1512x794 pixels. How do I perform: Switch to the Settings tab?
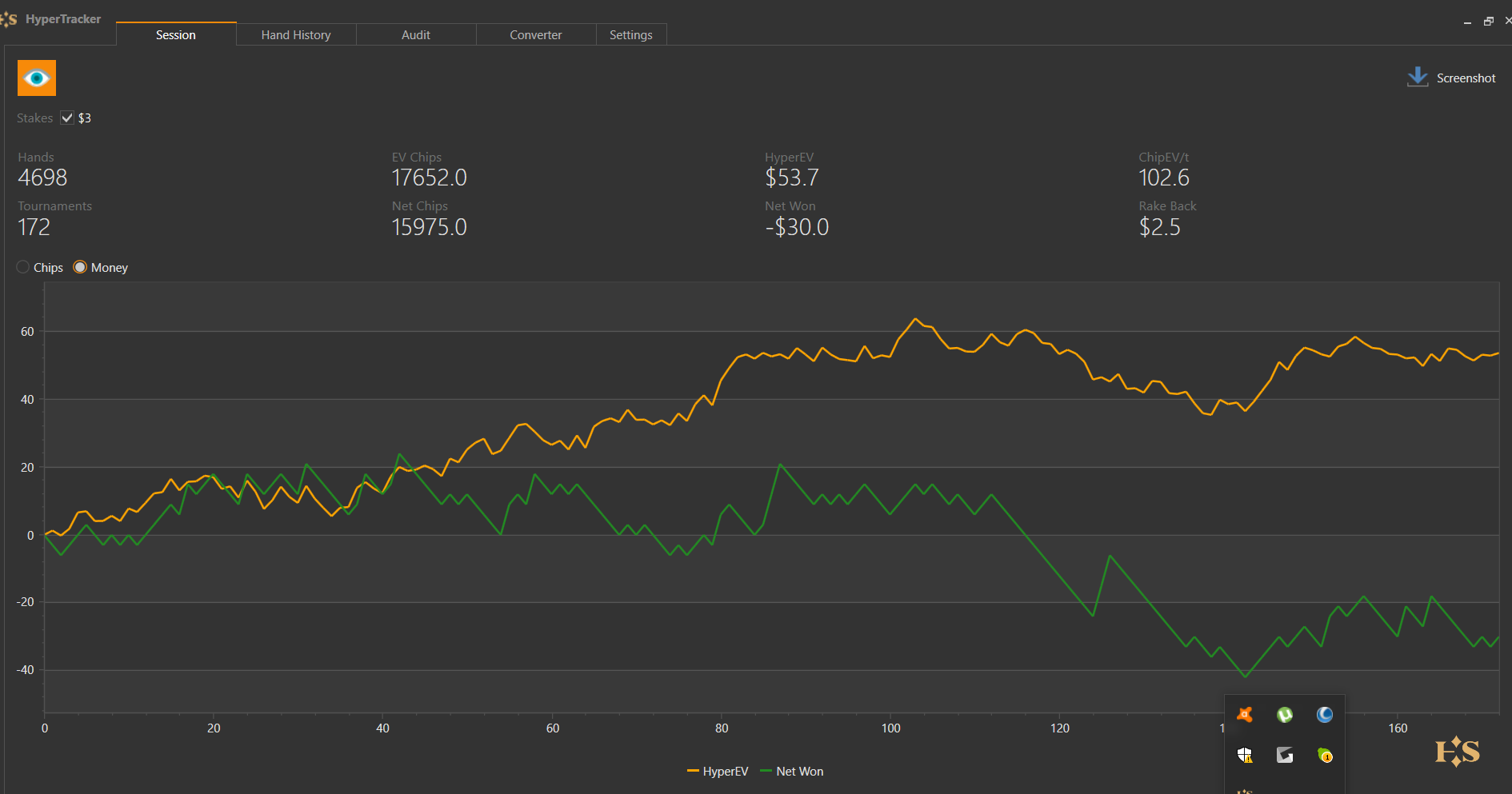tap(631, 34)
